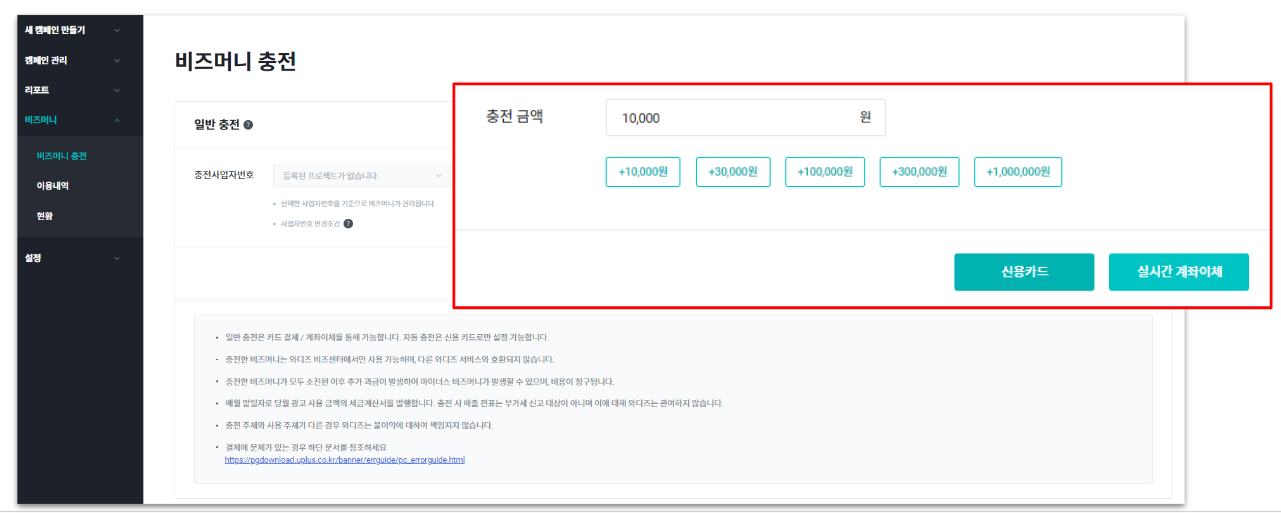Choose the +100,000원 quick amount

[x=824, y=172]
